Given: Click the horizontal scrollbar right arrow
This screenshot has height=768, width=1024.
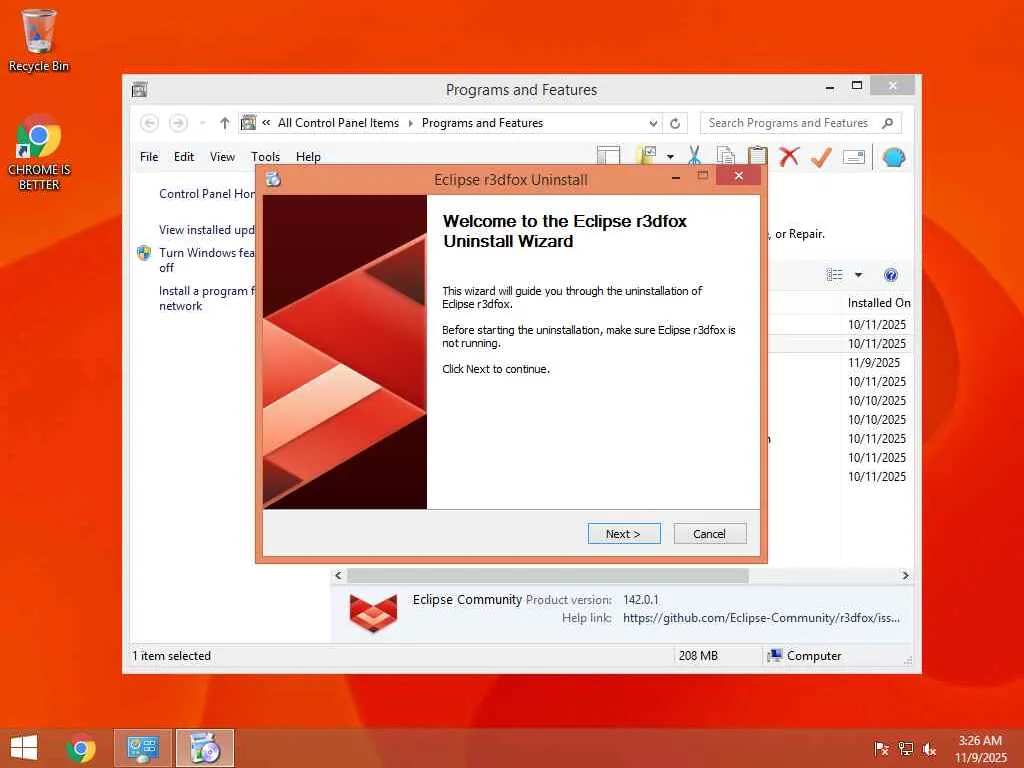Looking at the screenshot, I should point(905,575).
